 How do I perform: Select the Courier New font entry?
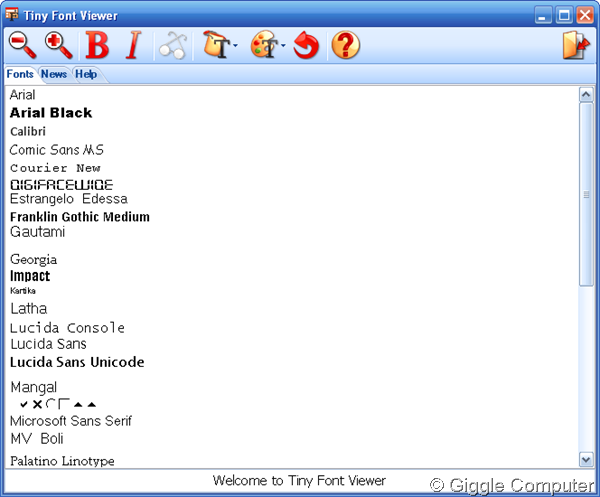pyautogui.click(x=55, y=168)
